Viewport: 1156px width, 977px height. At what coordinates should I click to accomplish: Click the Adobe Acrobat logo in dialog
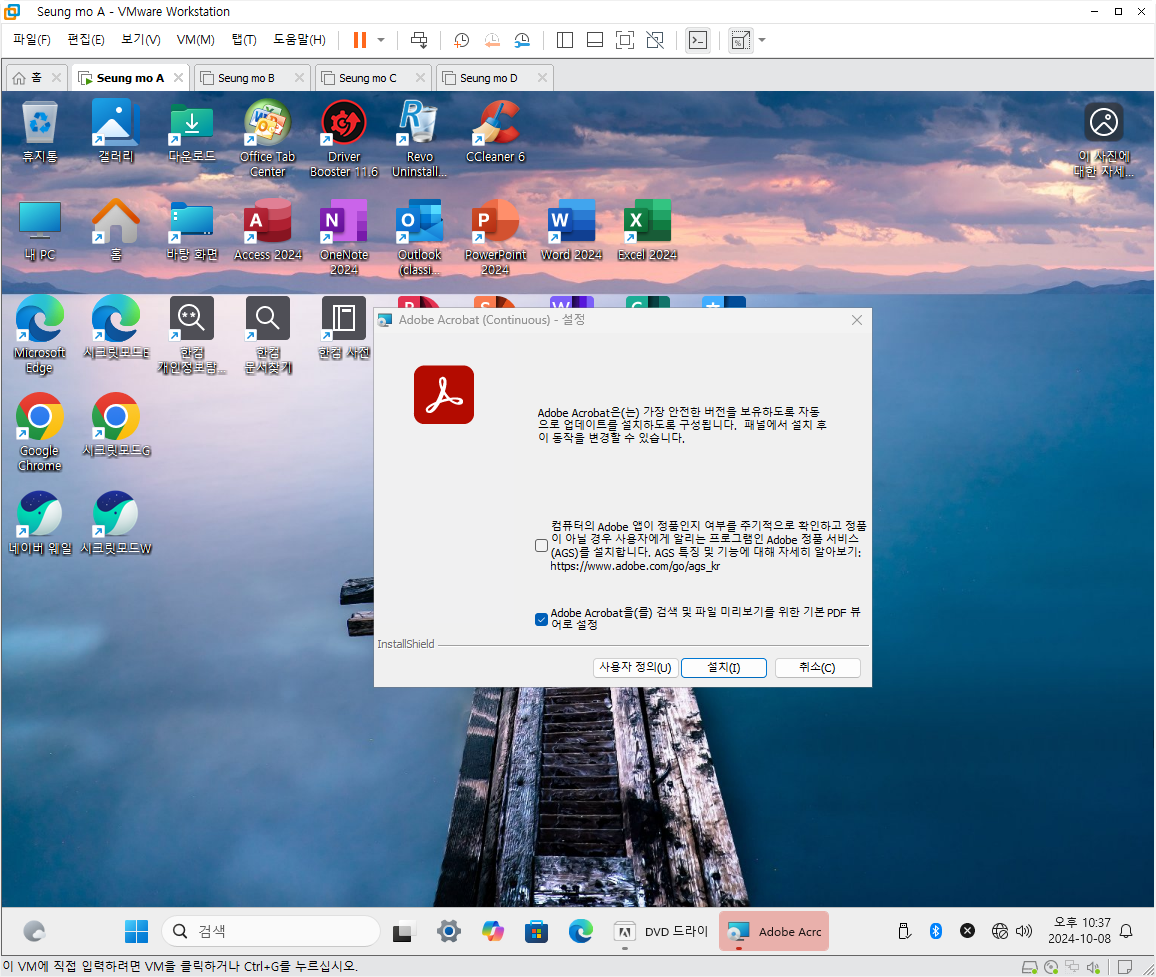click(444, 394)
